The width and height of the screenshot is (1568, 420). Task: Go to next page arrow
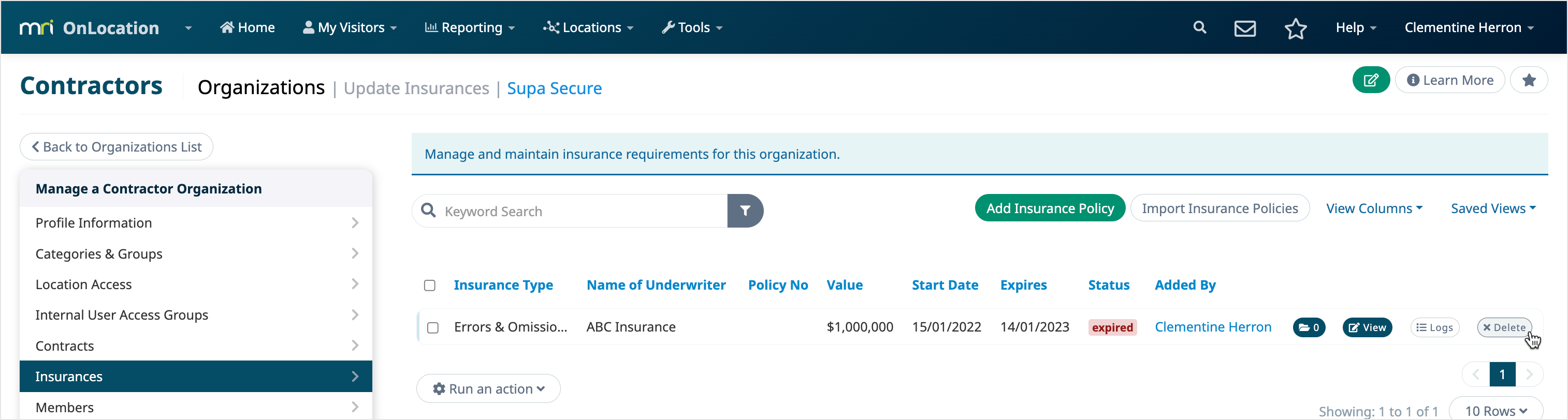(1529, 374)
